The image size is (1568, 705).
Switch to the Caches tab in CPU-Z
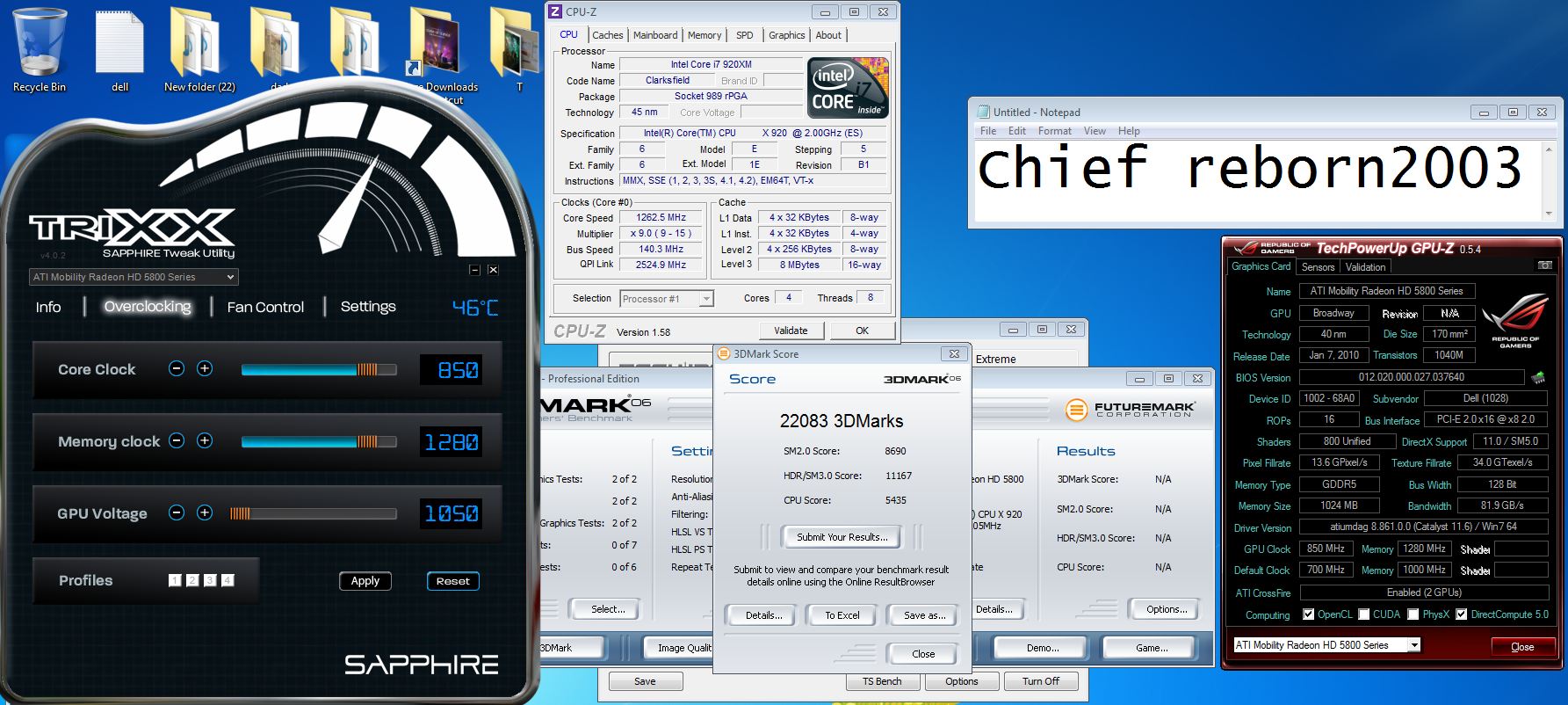point(607,35)
